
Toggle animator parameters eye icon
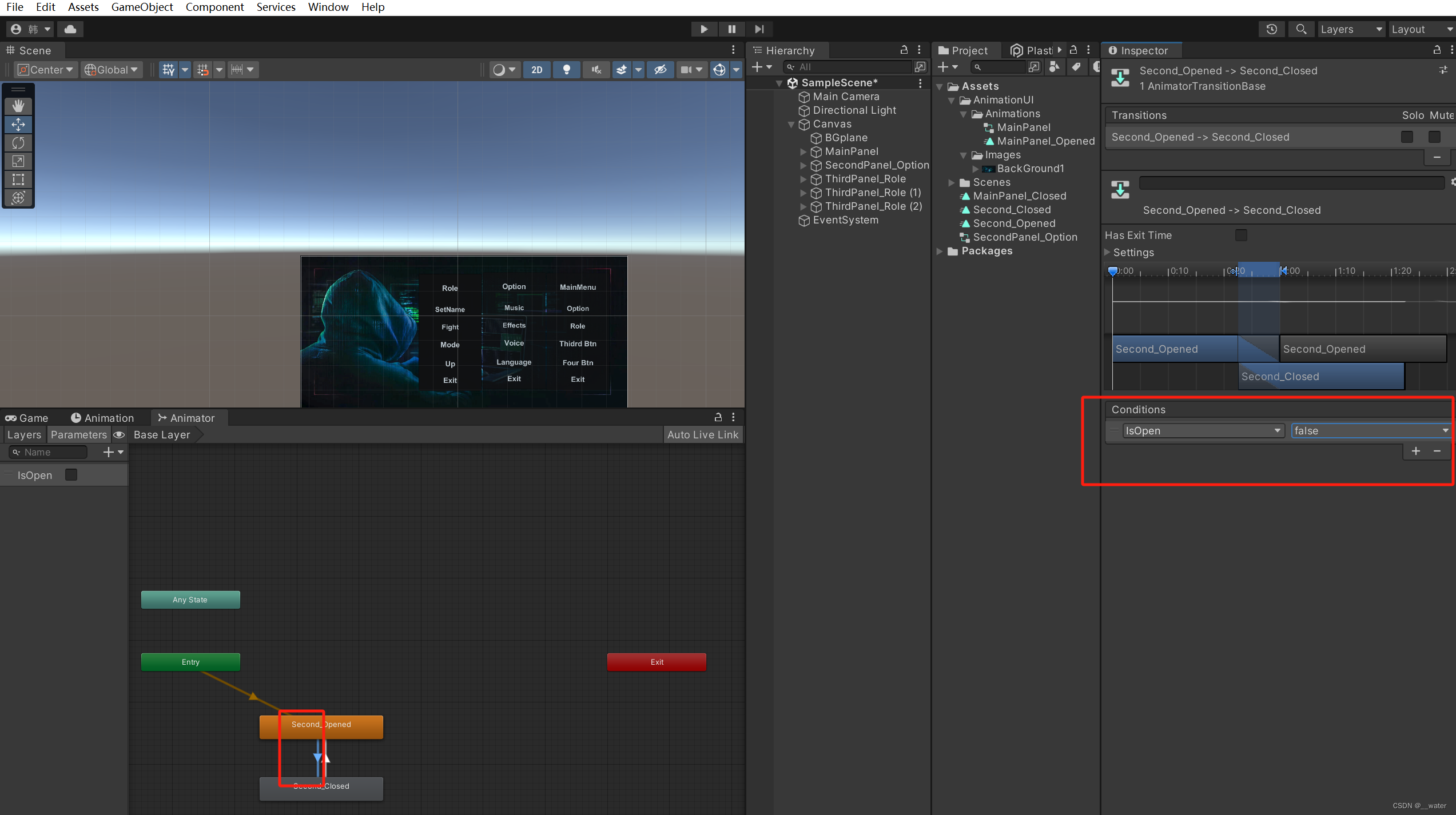(119, 434)
